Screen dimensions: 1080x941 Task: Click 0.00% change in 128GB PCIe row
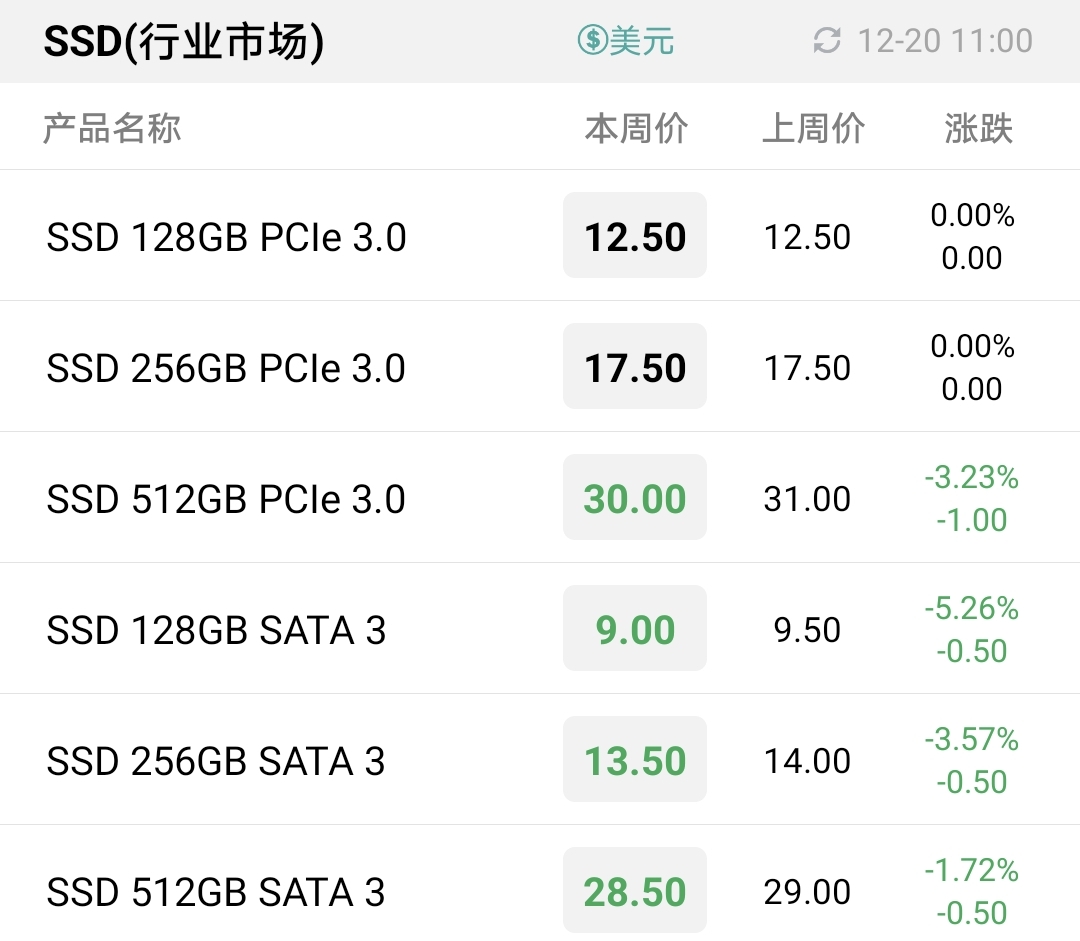click(x=973, y=215)
